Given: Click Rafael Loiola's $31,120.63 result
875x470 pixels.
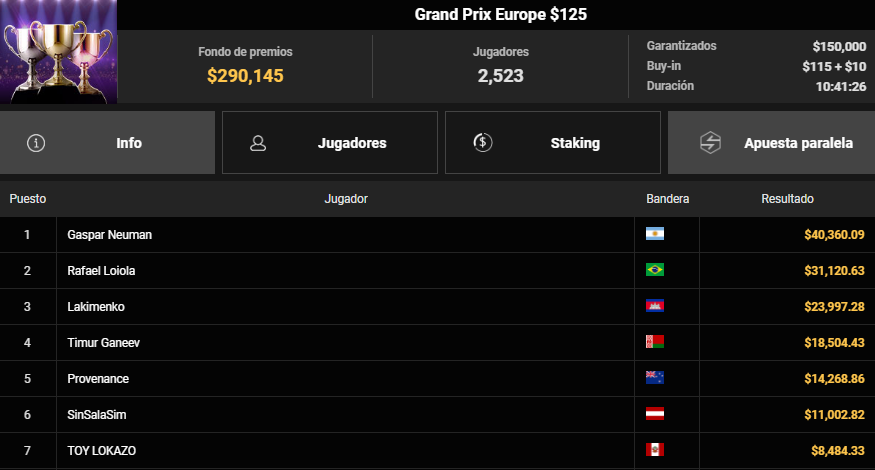Looking at the screenshot, I should pos(834,271).
